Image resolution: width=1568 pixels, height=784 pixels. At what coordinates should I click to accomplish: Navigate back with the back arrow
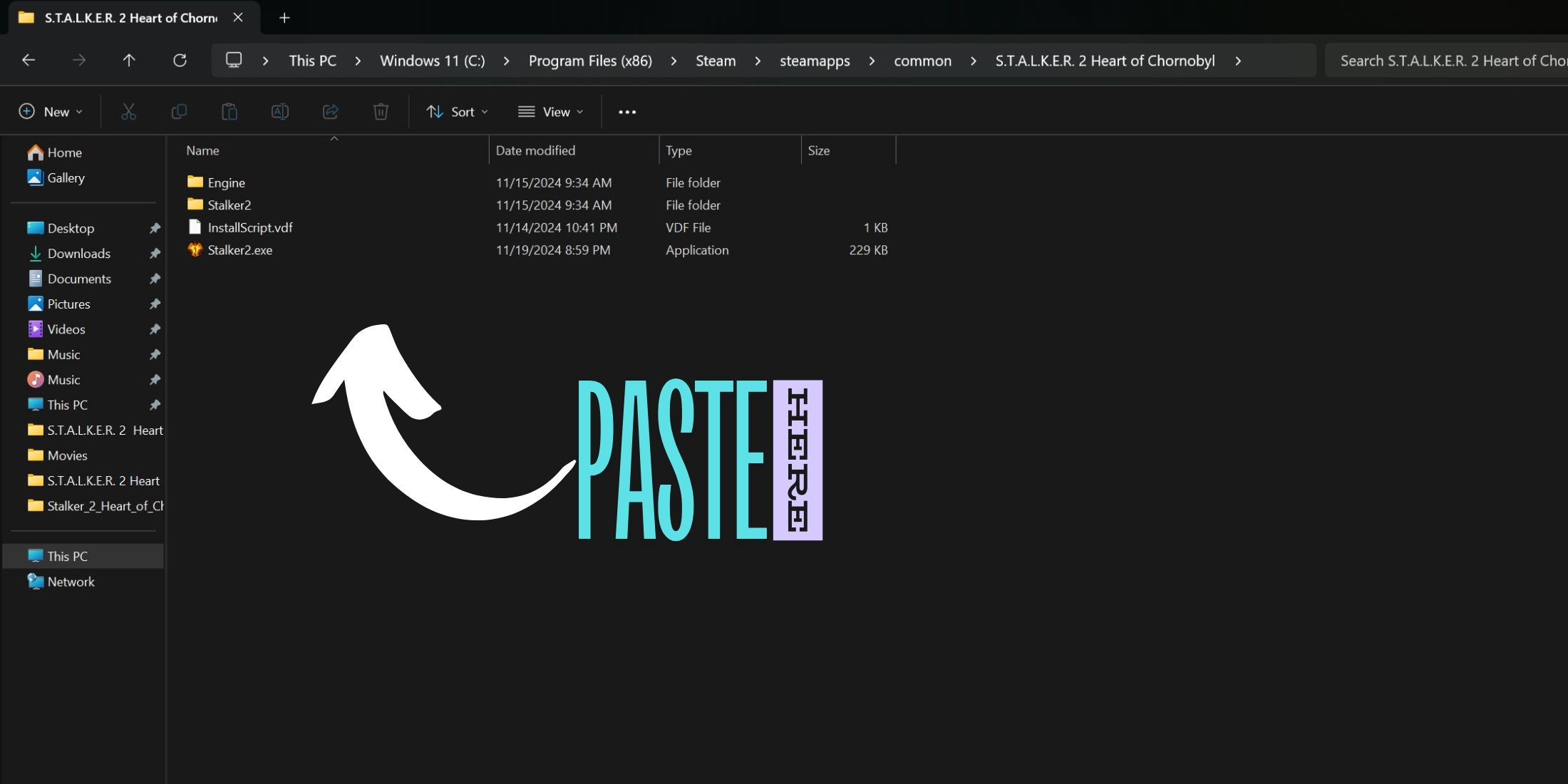[x=29, y=61]
